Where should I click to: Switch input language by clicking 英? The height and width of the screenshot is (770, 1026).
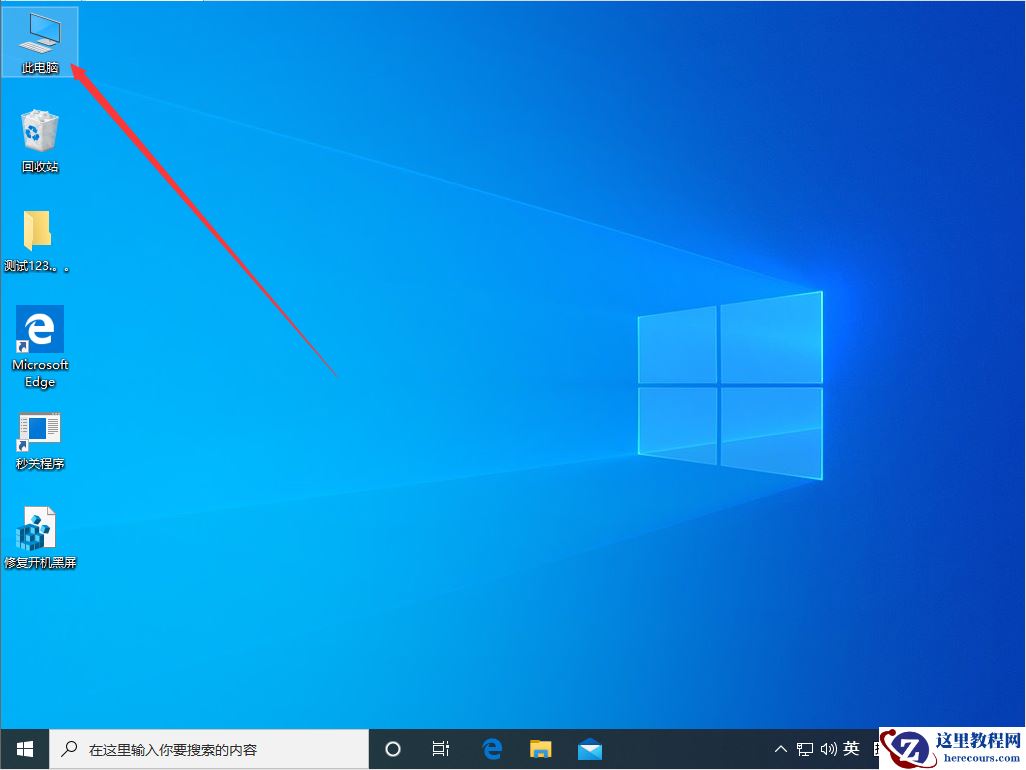851,748
